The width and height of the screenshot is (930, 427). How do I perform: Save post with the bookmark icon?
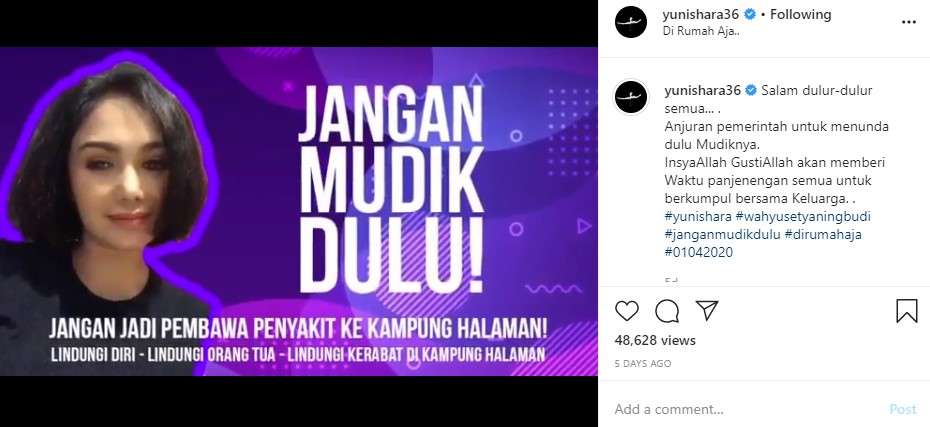906,311
